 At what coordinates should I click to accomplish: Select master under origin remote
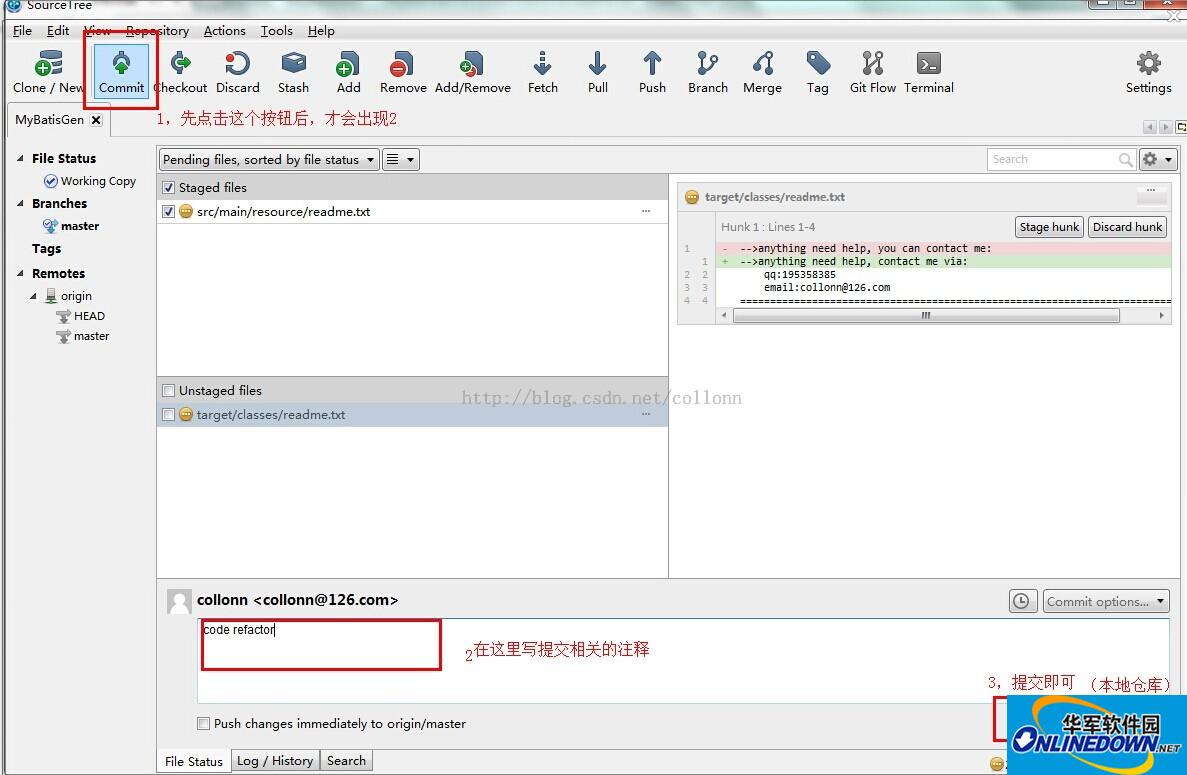tap(83, 336)
